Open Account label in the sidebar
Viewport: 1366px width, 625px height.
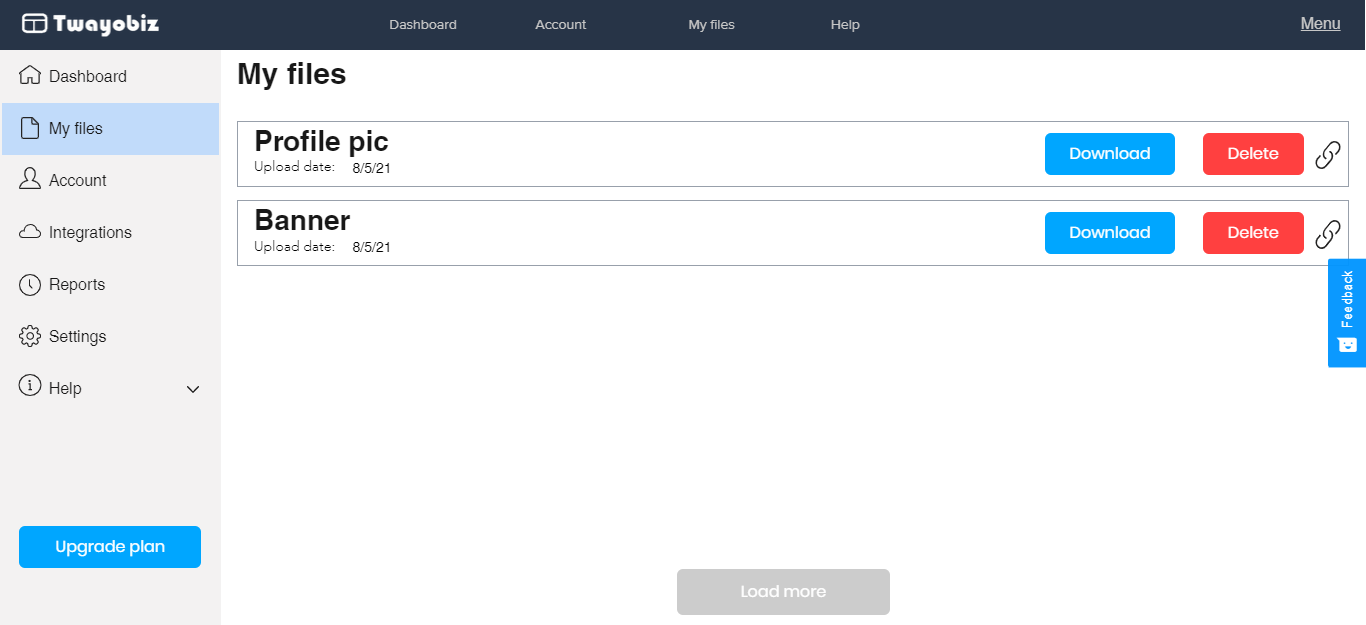[78, 180]
